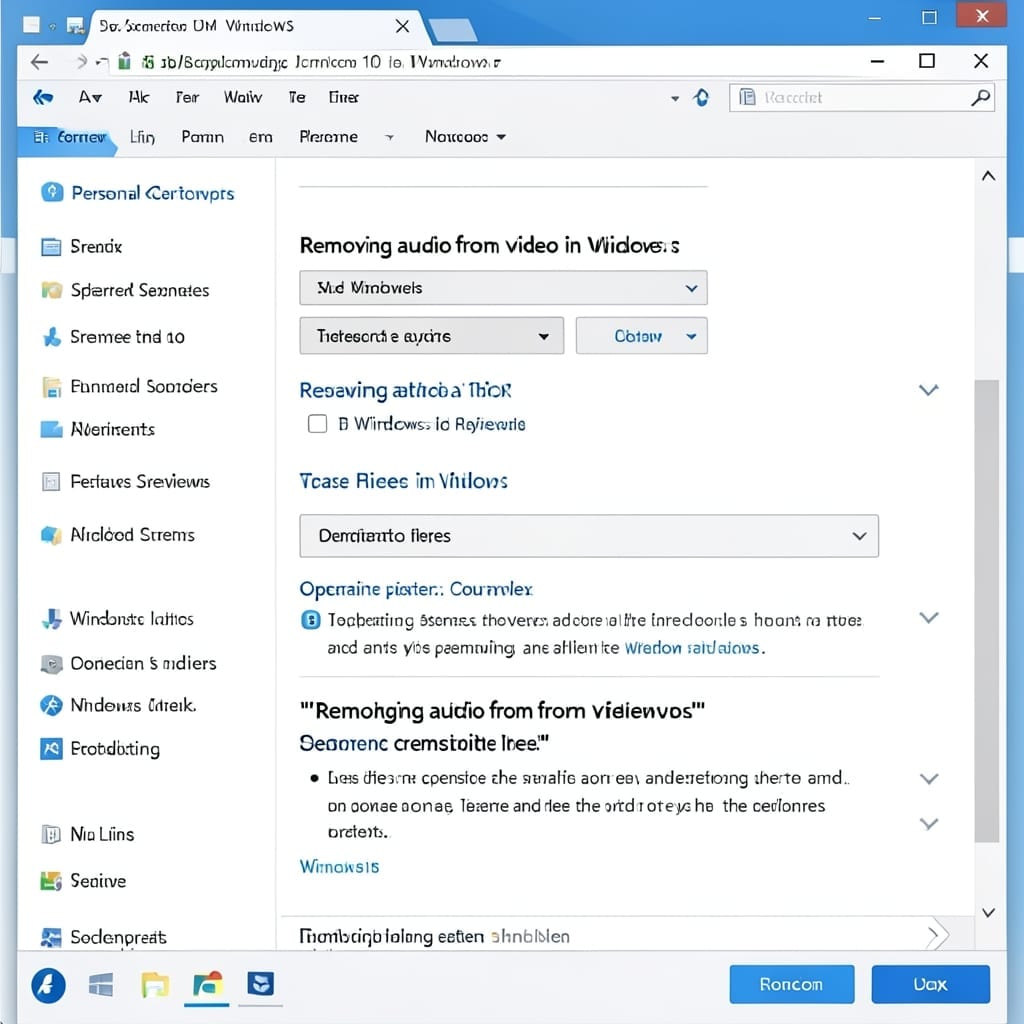Click the Ferlaes Sreviews icon

(51, 482)
